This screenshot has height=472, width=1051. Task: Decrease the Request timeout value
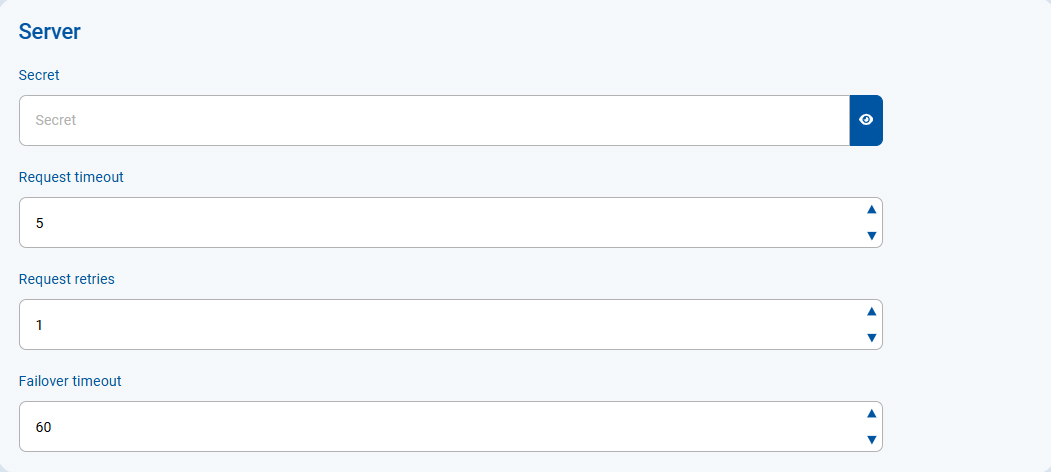[x=871, y=236]
